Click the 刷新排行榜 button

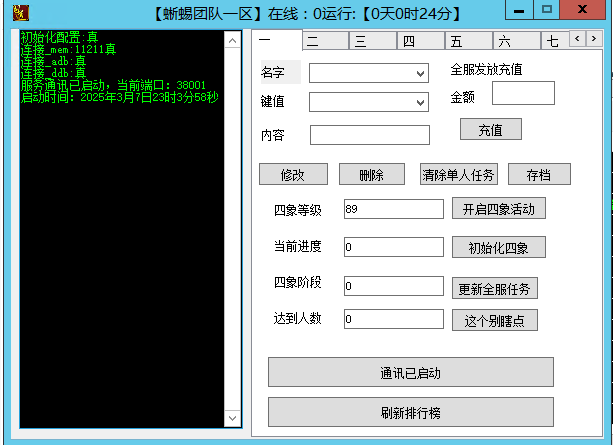tap(410, 412)
